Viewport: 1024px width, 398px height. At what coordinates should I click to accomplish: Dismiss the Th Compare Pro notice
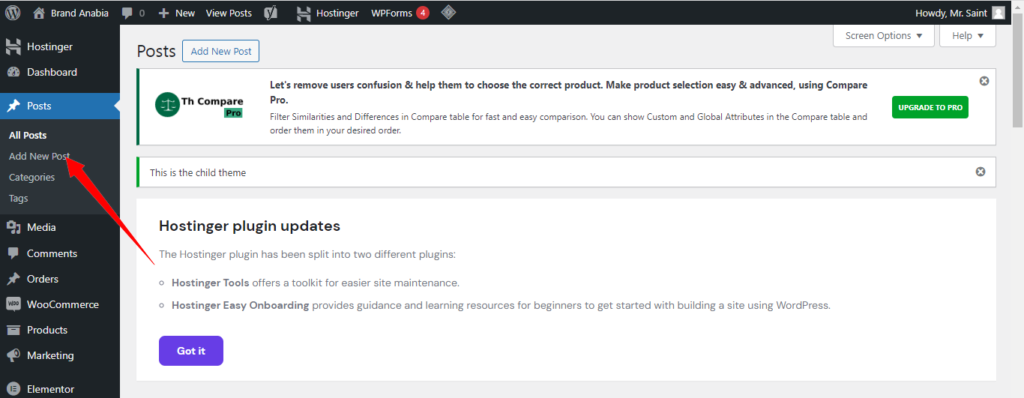(x=984, y=81)
